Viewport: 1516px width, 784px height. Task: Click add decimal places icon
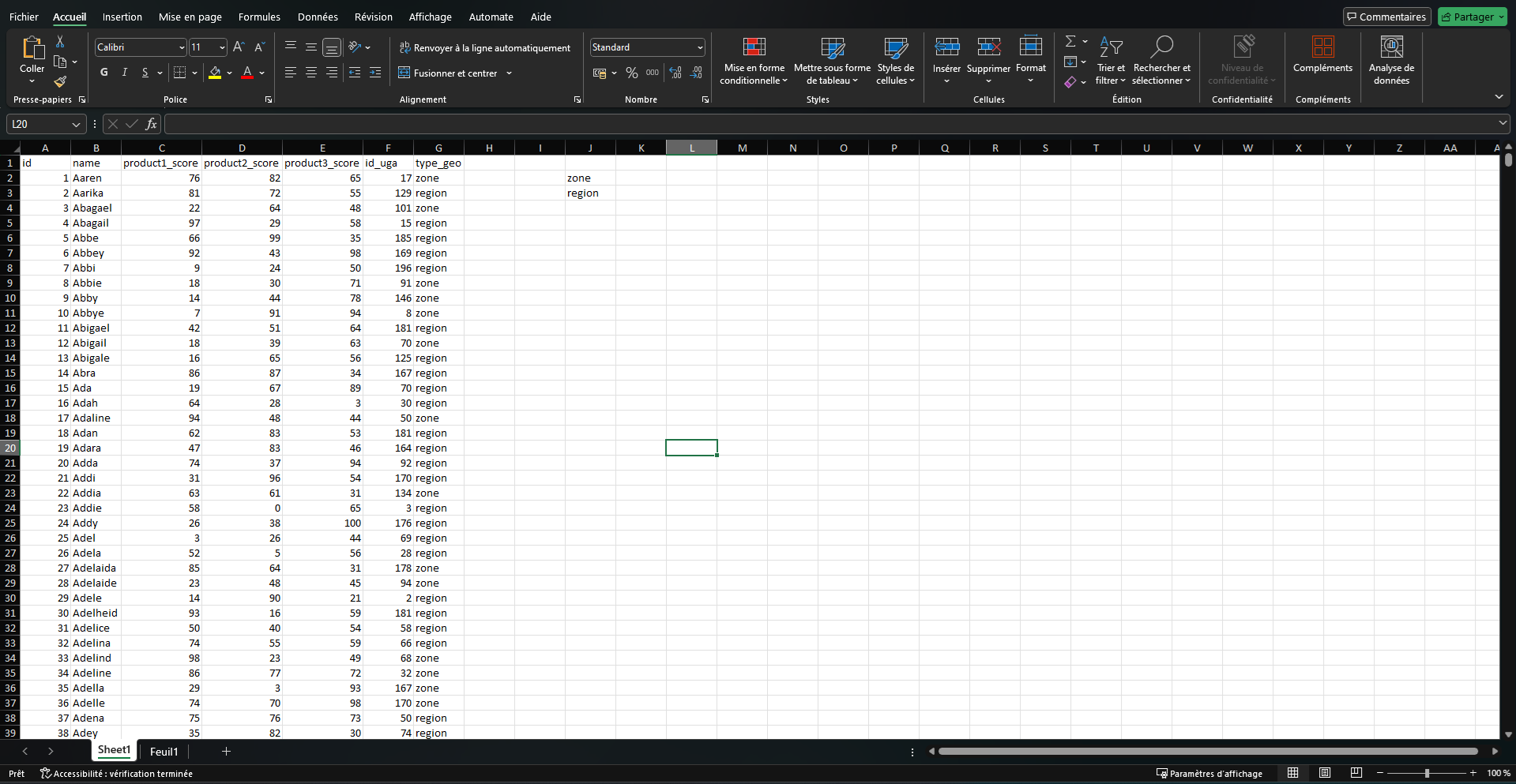tap(675, 73)
